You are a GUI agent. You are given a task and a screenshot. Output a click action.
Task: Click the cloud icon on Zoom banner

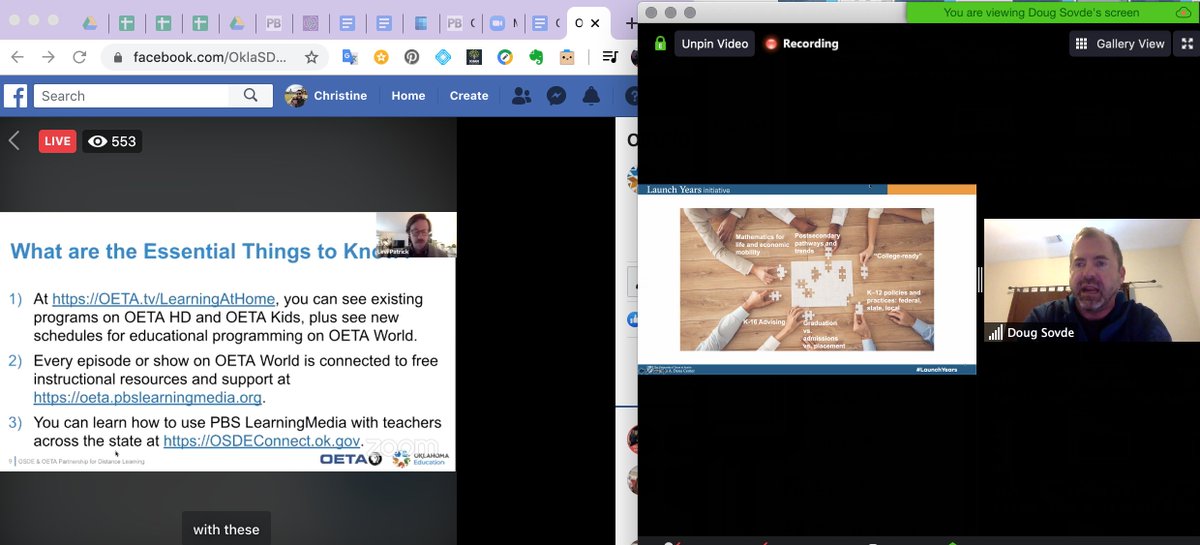[1183, 12]
